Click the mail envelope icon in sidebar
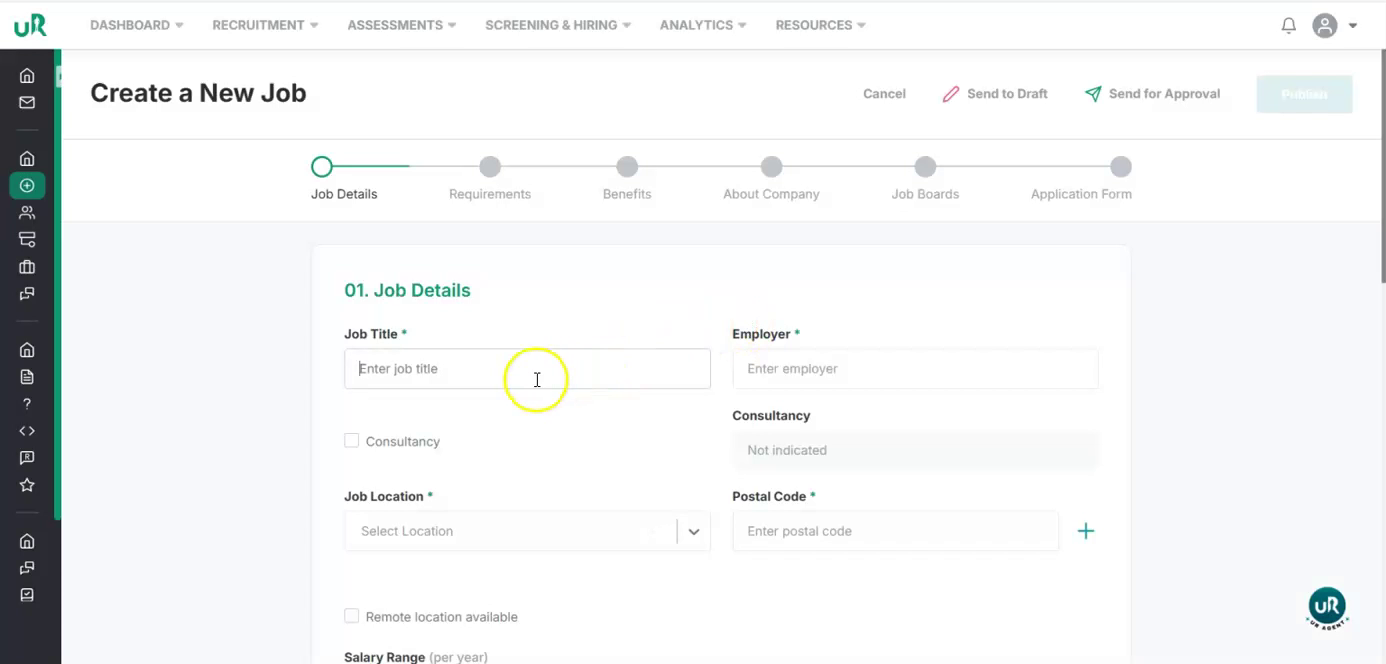The image size is (1386, 664). coord(27,102)
